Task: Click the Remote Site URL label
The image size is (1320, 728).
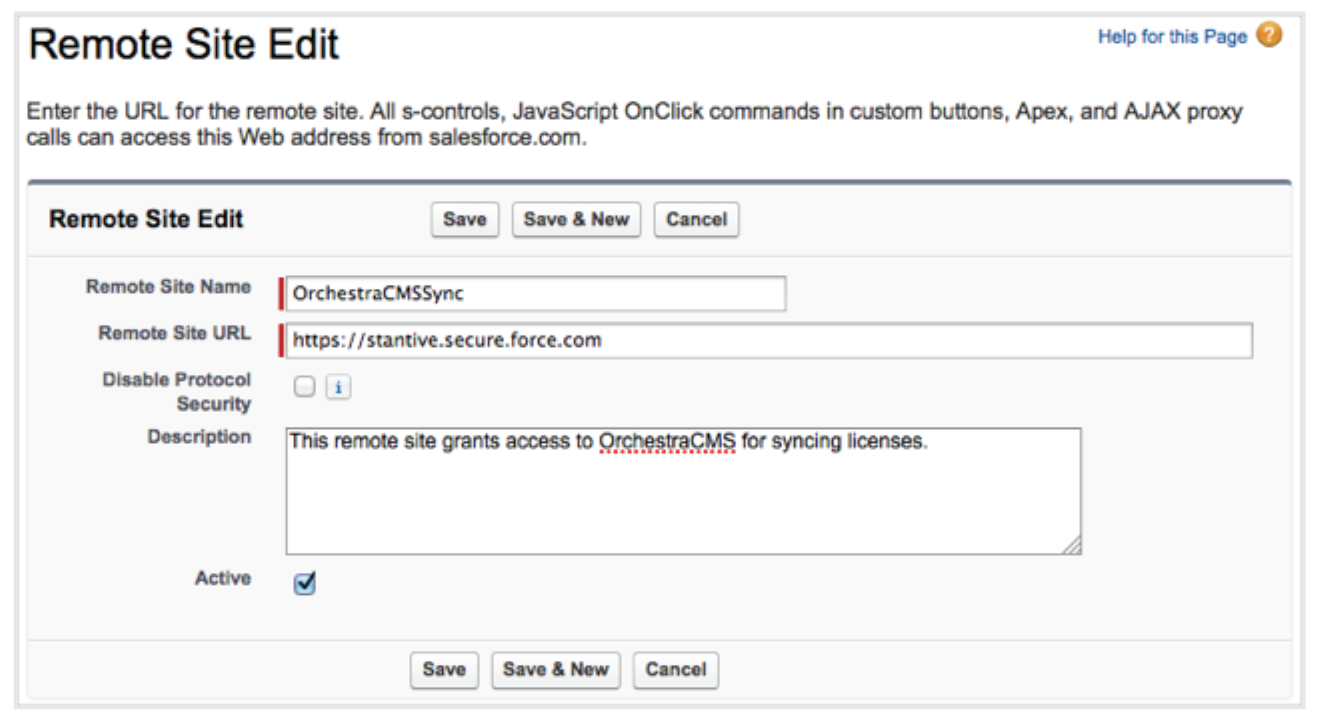Action: (174, 333)
